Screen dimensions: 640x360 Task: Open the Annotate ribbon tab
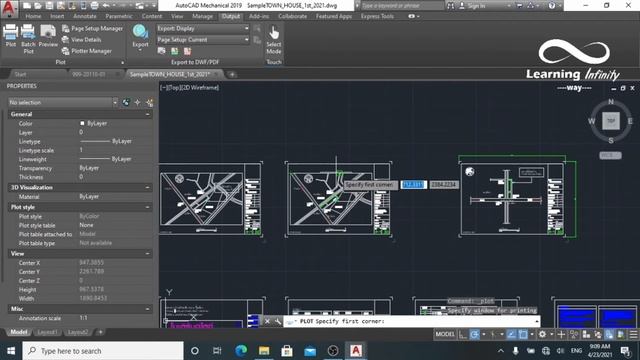coord(84,16)
